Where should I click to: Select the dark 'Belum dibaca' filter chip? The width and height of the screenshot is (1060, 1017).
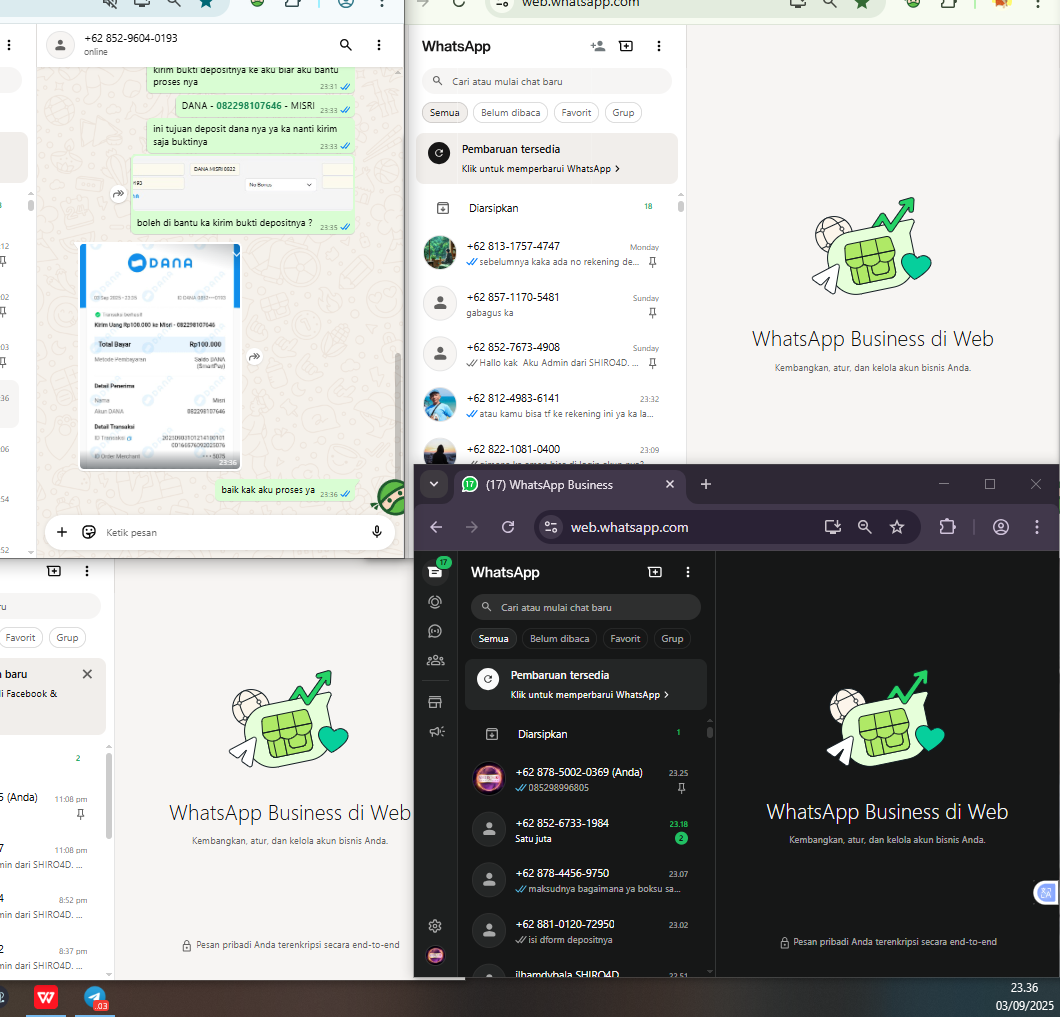559,638
